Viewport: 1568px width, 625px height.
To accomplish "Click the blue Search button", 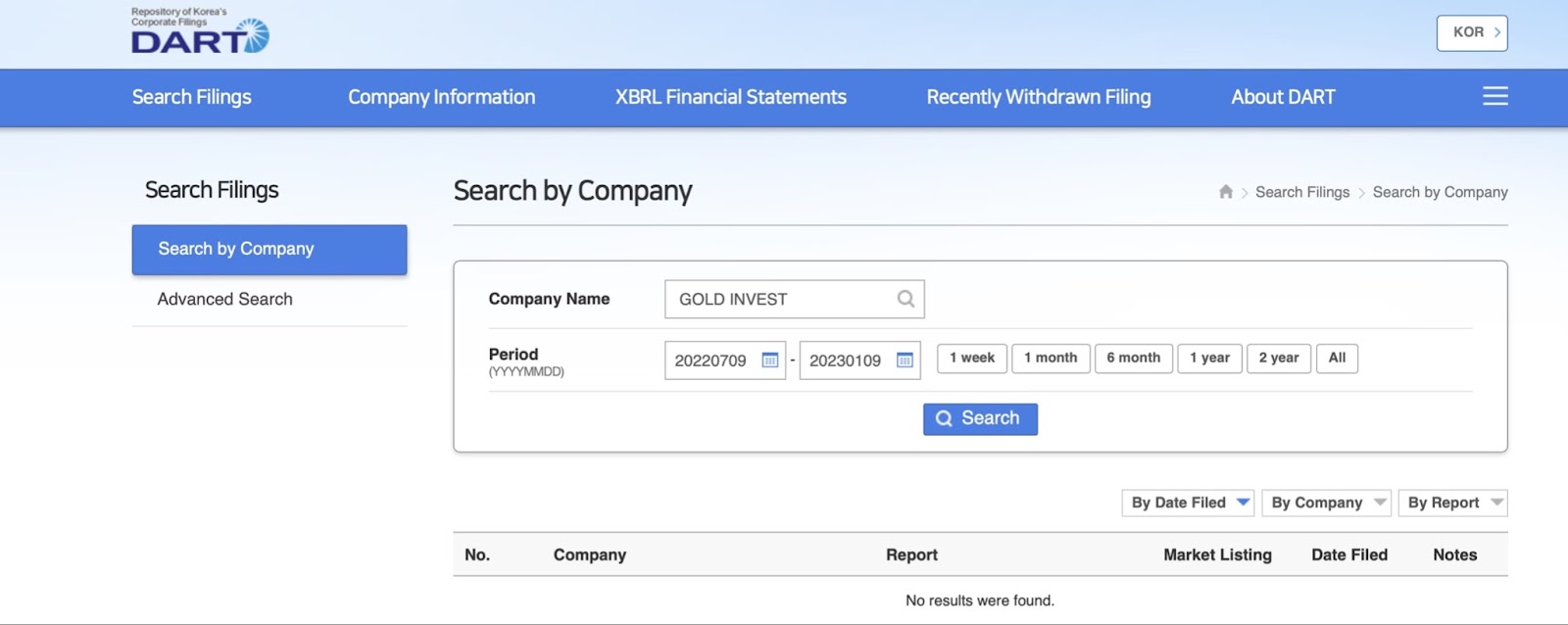I will coord(980,419).
